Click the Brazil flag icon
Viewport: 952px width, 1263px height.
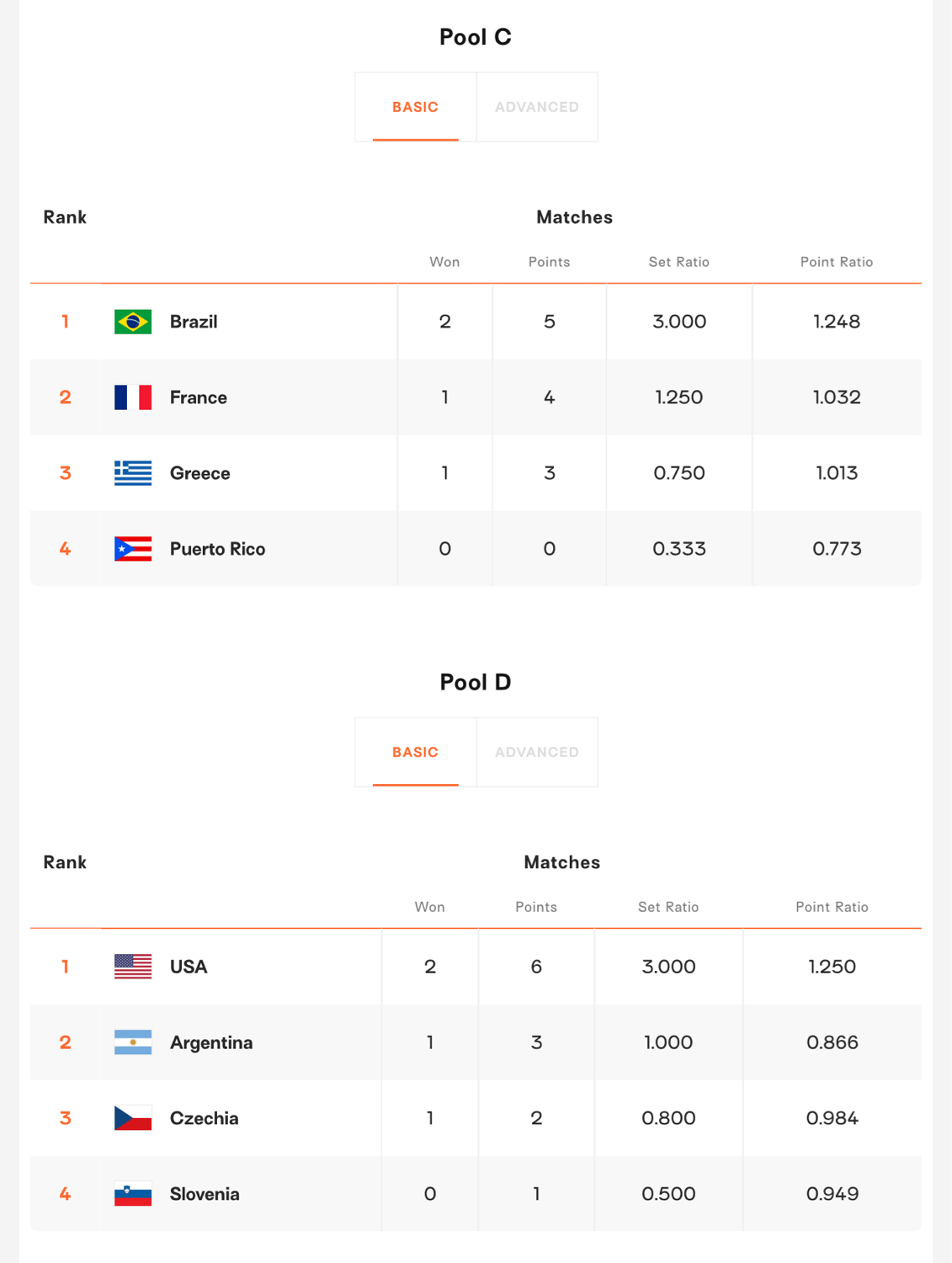pos(133,322)
